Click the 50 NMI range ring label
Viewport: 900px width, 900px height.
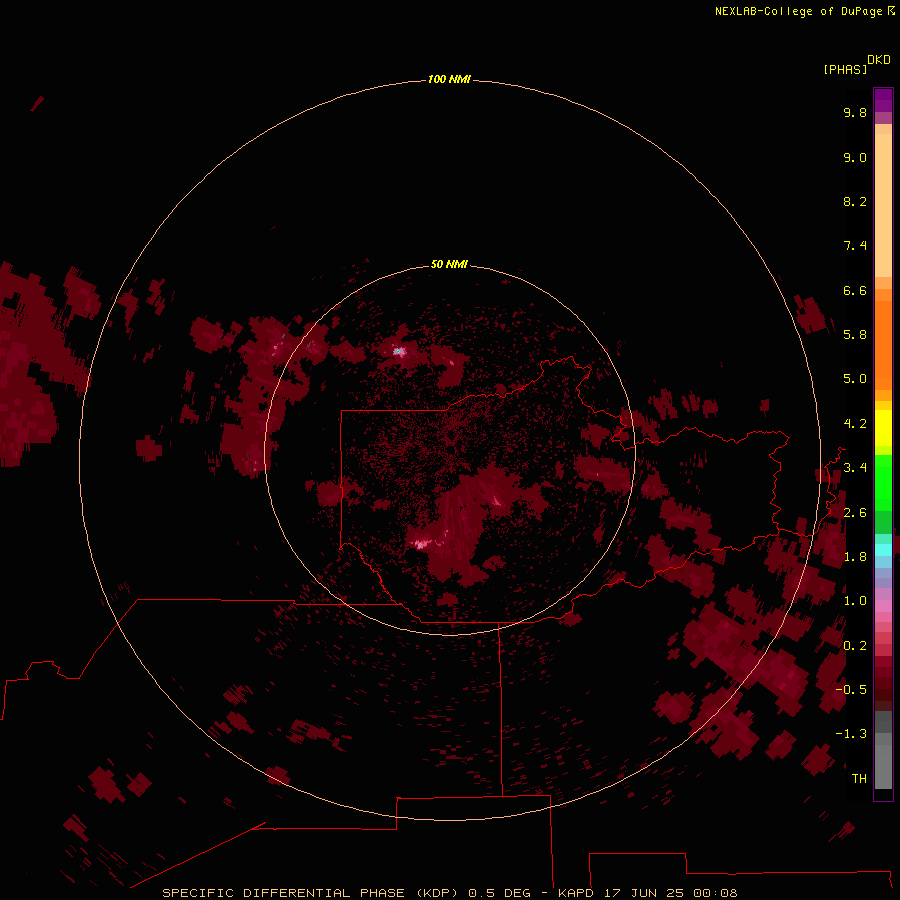(x=449, y=264)
